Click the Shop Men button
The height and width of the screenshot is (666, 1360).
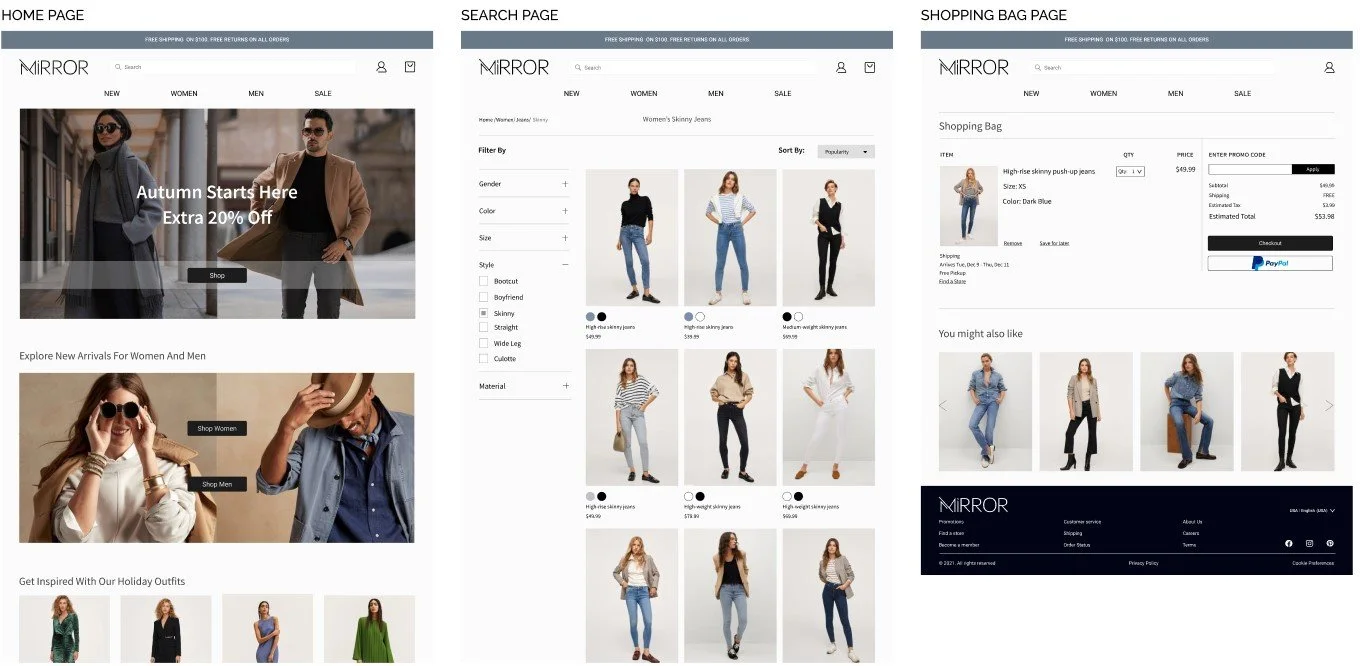click(x=217, y=484)
